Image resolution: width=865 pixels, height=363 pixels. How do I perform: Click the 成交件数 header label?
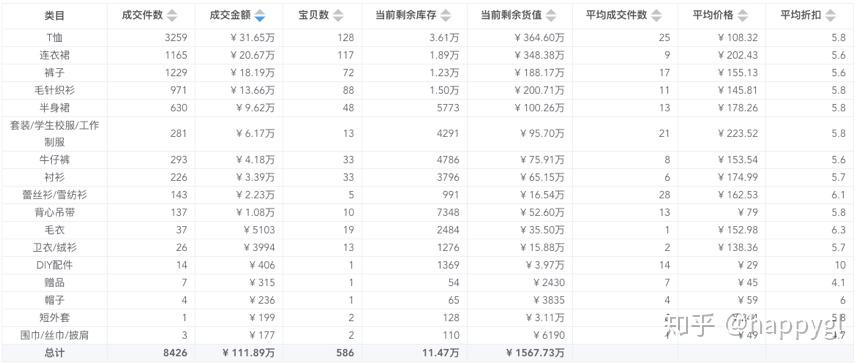[x=142, y=15]
